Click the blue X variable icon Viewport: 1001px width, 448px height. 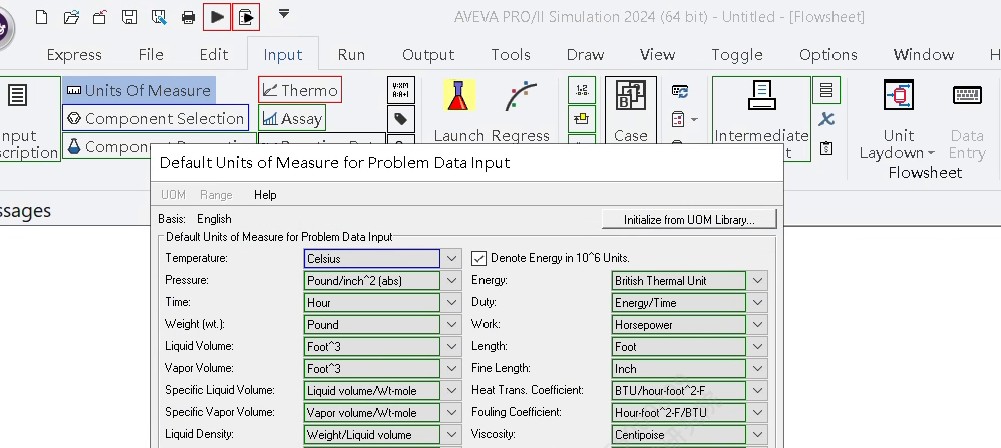826,119
